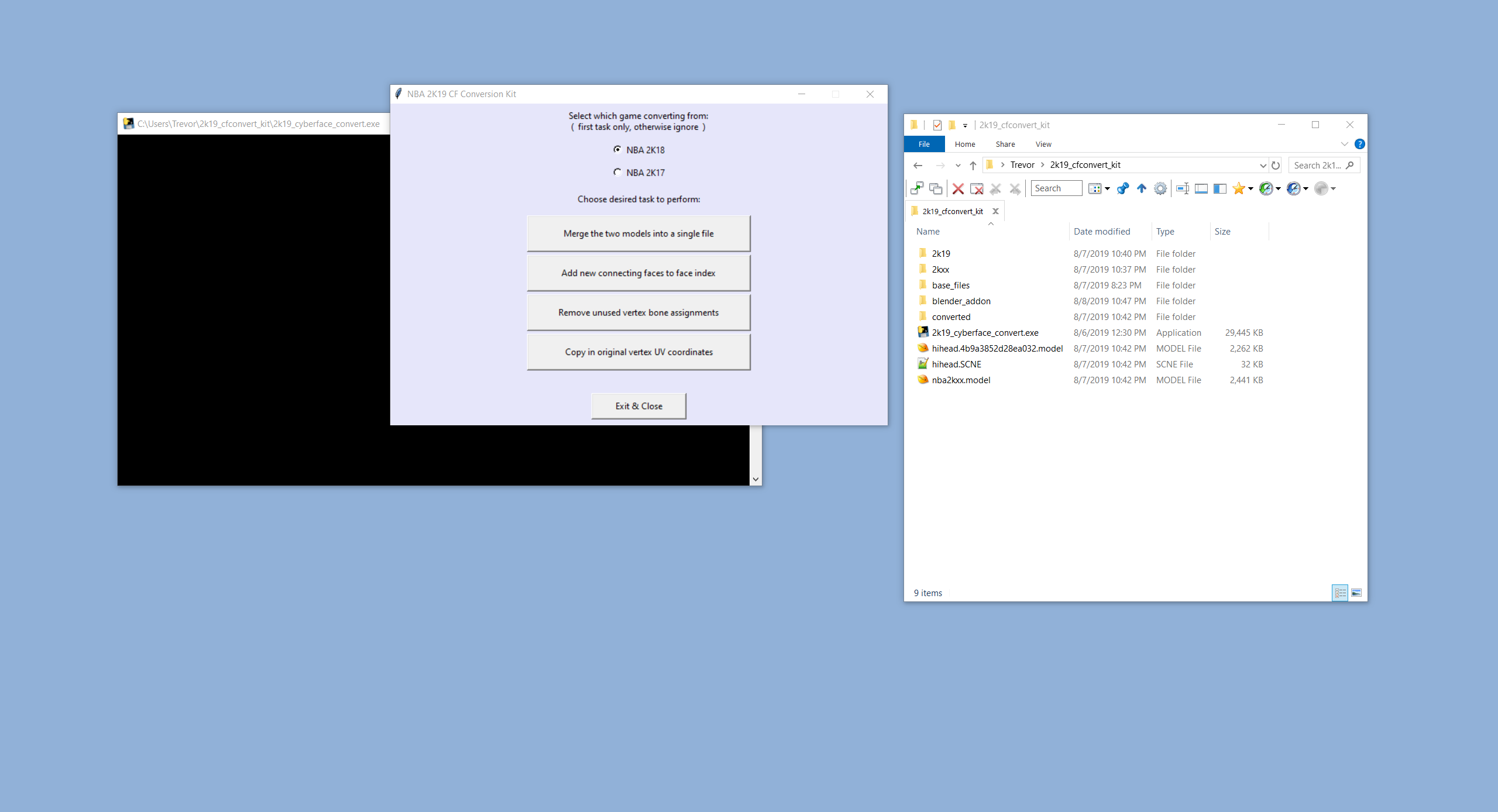
Task: Click the new window green arrow toolbar icon
Action: 917,188
